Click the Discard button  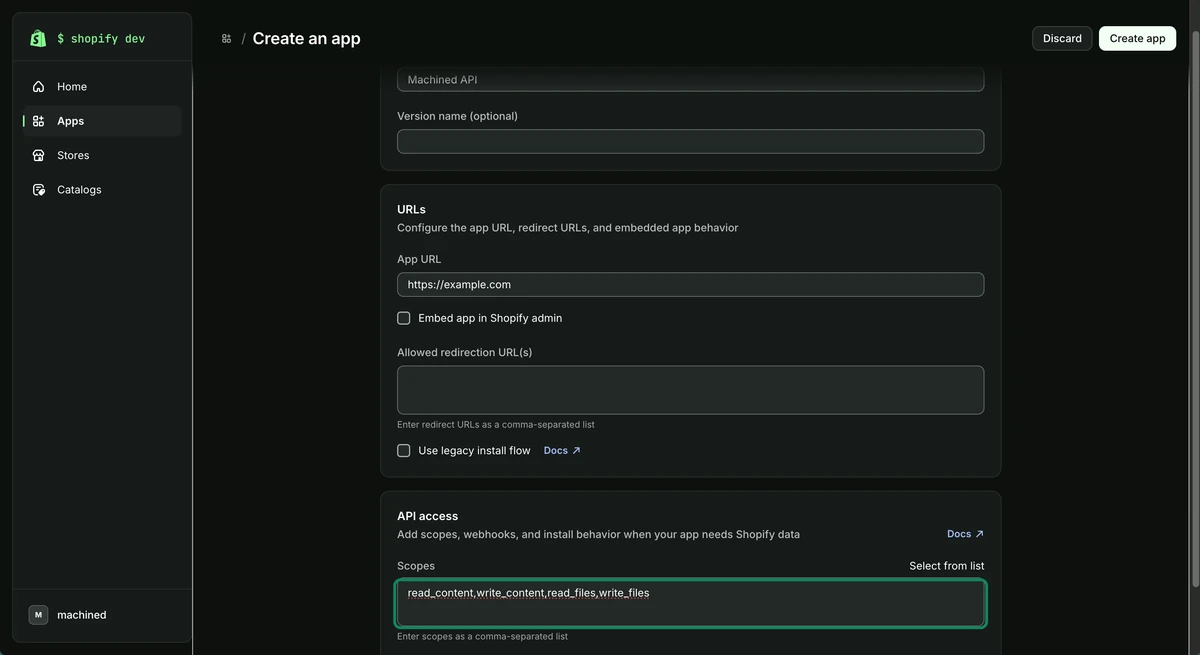click(1062, 38)
